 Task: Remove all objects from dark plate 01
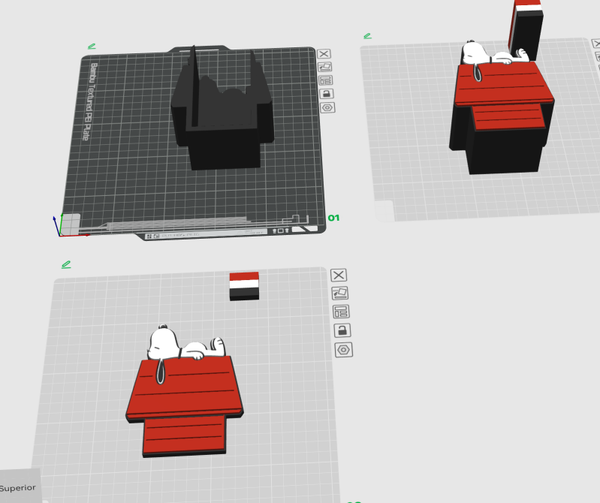pyautogui.click(x=324, y=54)
